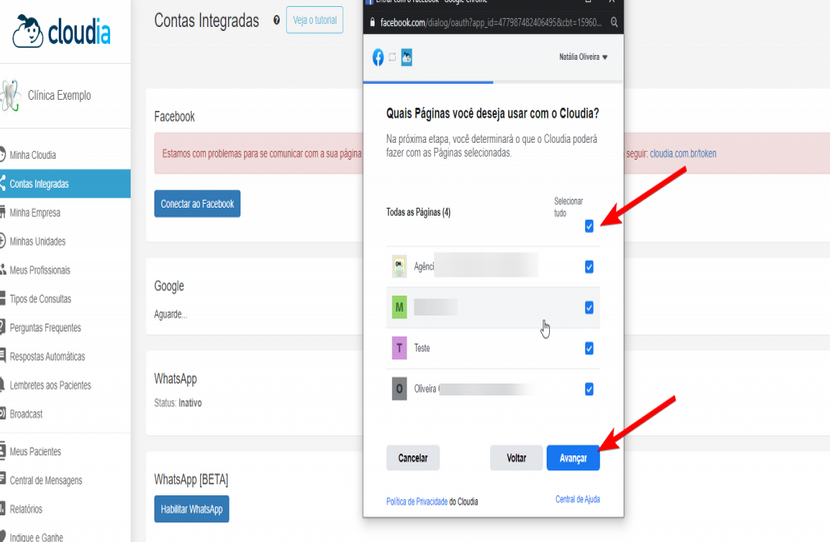Click the Clínica Exemplo name
The image size is (830, 542).
pyautogui.click(x=59, y=95)
